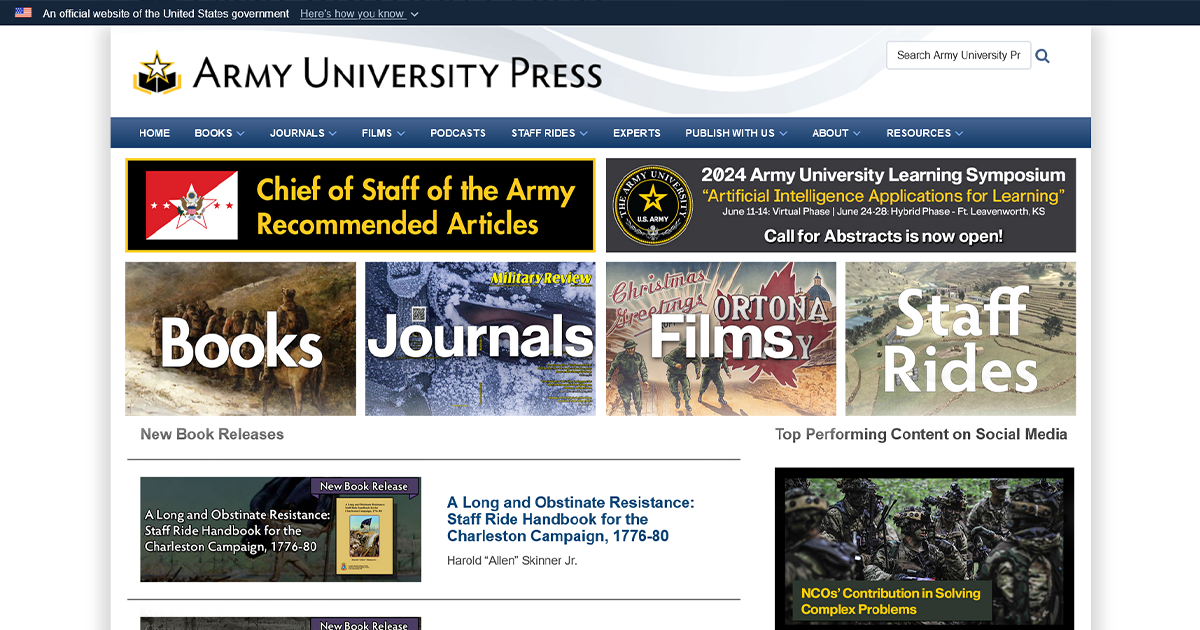Go to Home in the navigation bar
The width and height of the screenshot is (1200, 630).
coord(155,133)
